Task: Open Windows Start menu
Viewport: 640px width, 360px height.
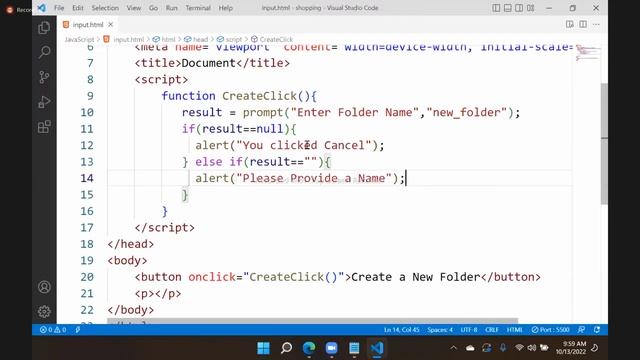Action: click(x=264, y=348)
